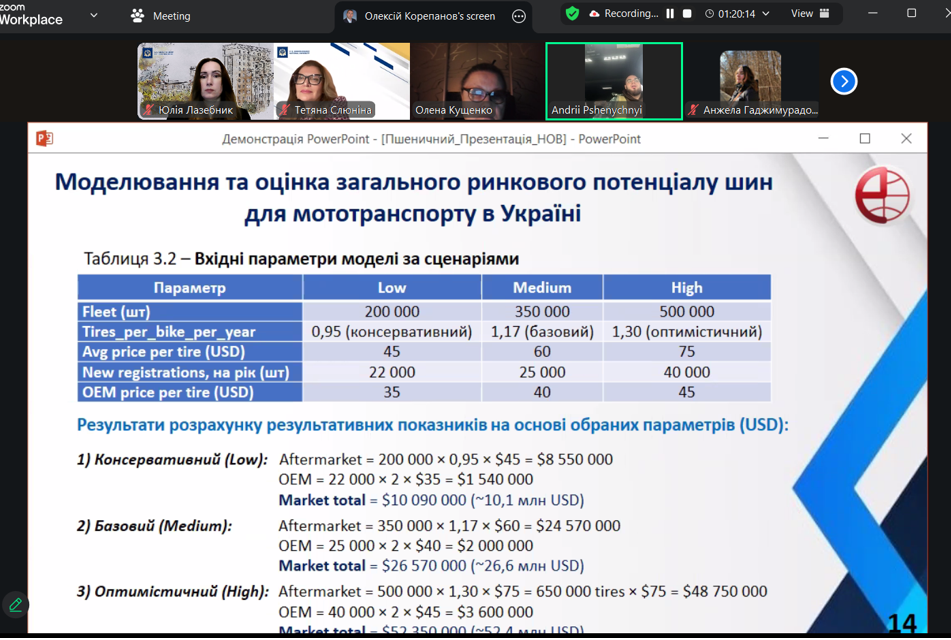Expand the meeting timer dropdown

coord(766,14)
